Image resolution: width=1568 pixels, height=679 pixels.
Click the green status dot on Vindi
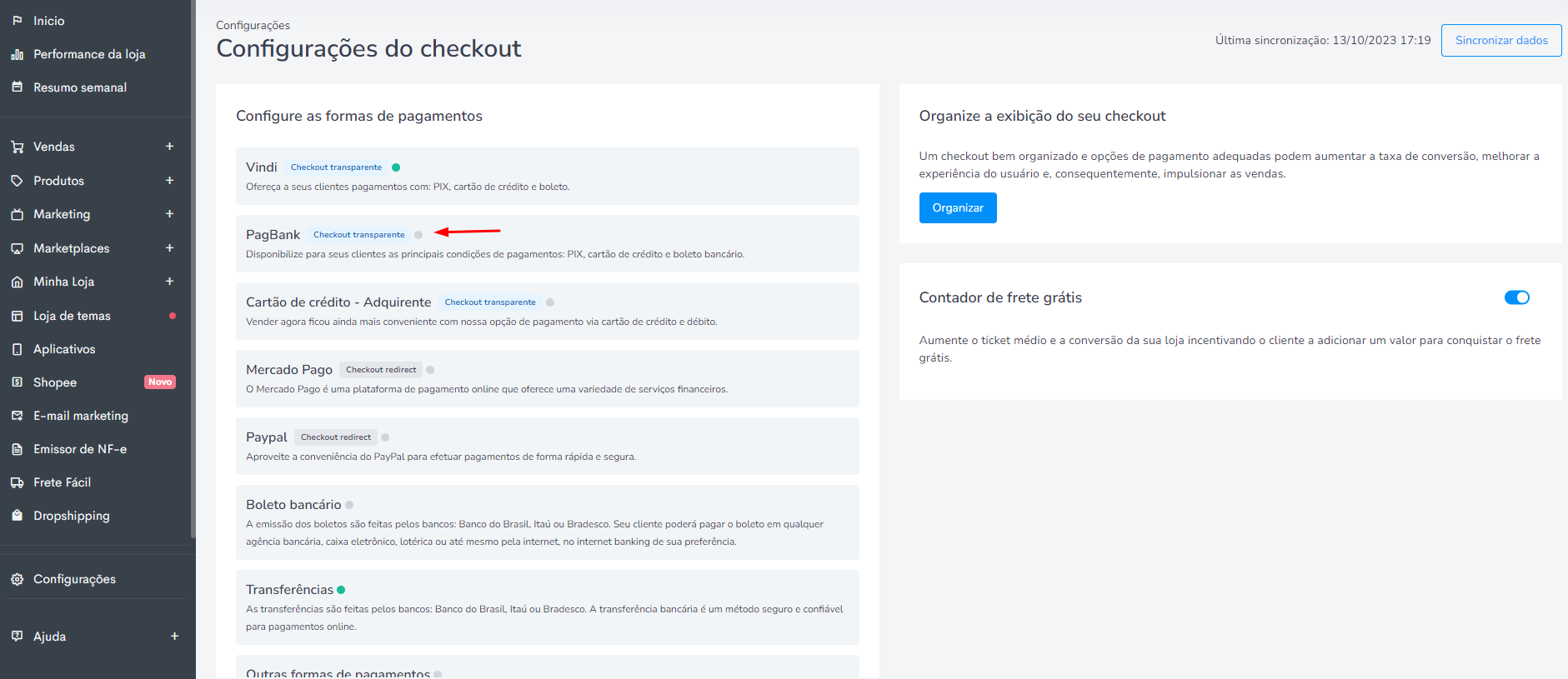(x=396, y=167)
